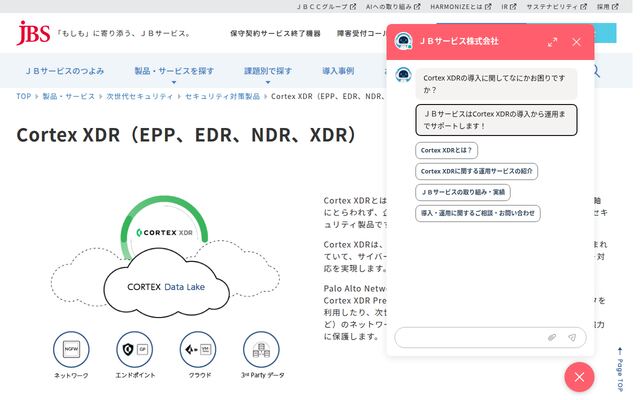Click the CORTEX Data Lake cloud diagram
Viewport: 640px width, 400px height.
coord(166,283)
